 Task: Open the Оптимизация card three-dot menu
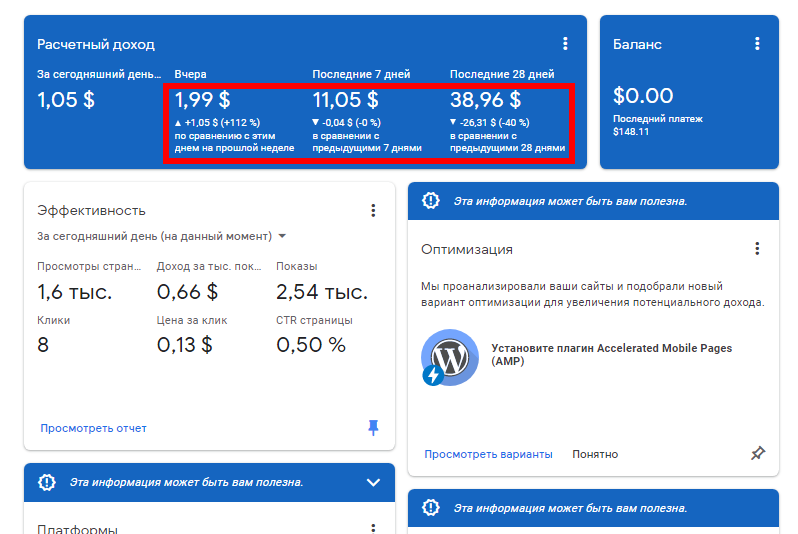click(757, 249)
